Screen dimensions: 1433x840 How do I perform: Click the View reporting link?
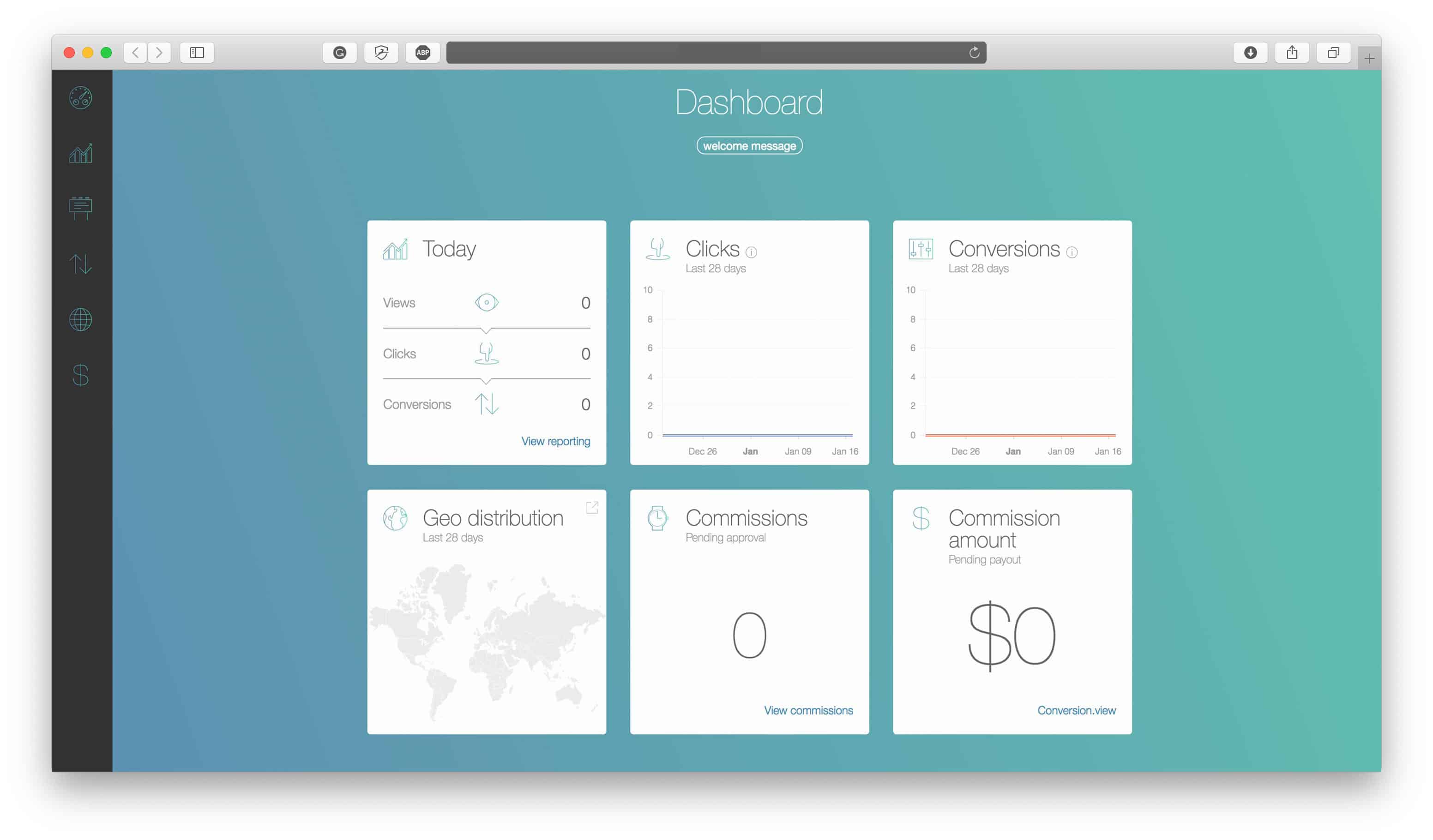[x=555, y=441]
